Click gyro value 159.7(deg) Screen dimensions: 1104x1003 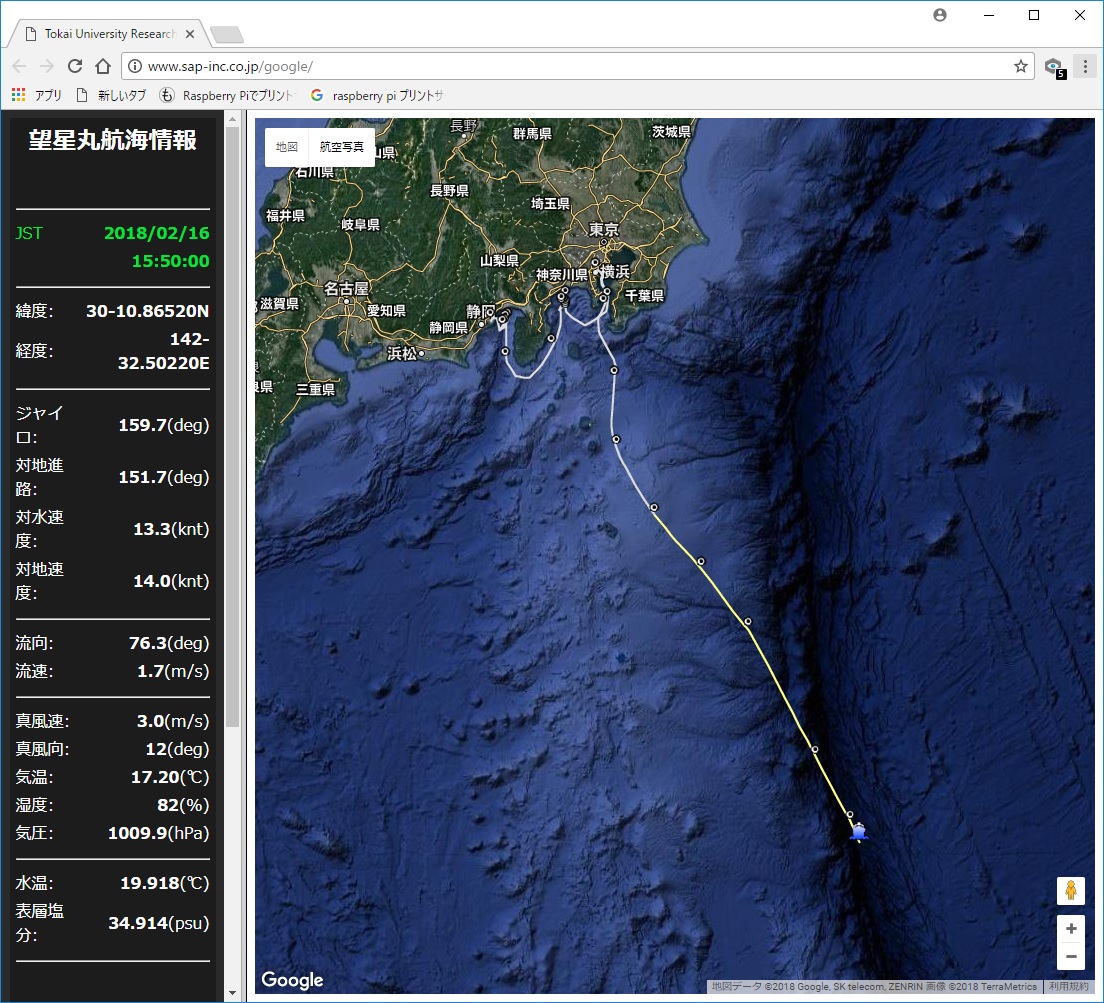coord(164,424)
